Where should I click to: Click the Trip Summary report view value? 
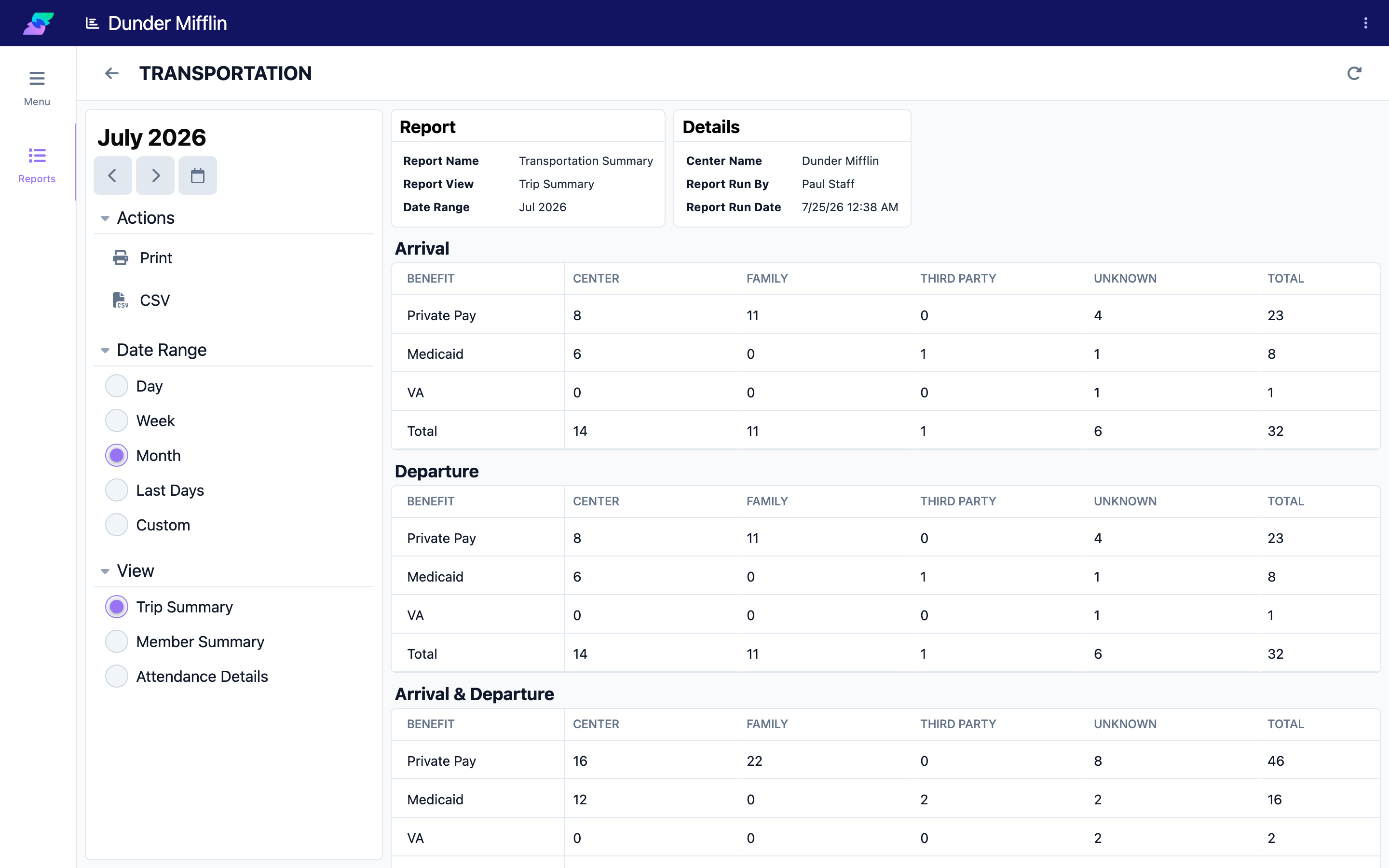[556, 184]
